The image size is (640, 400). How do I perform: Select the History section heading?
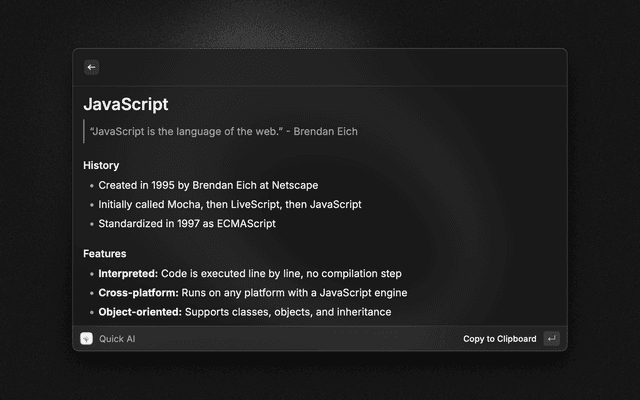[x=101, y=165]
